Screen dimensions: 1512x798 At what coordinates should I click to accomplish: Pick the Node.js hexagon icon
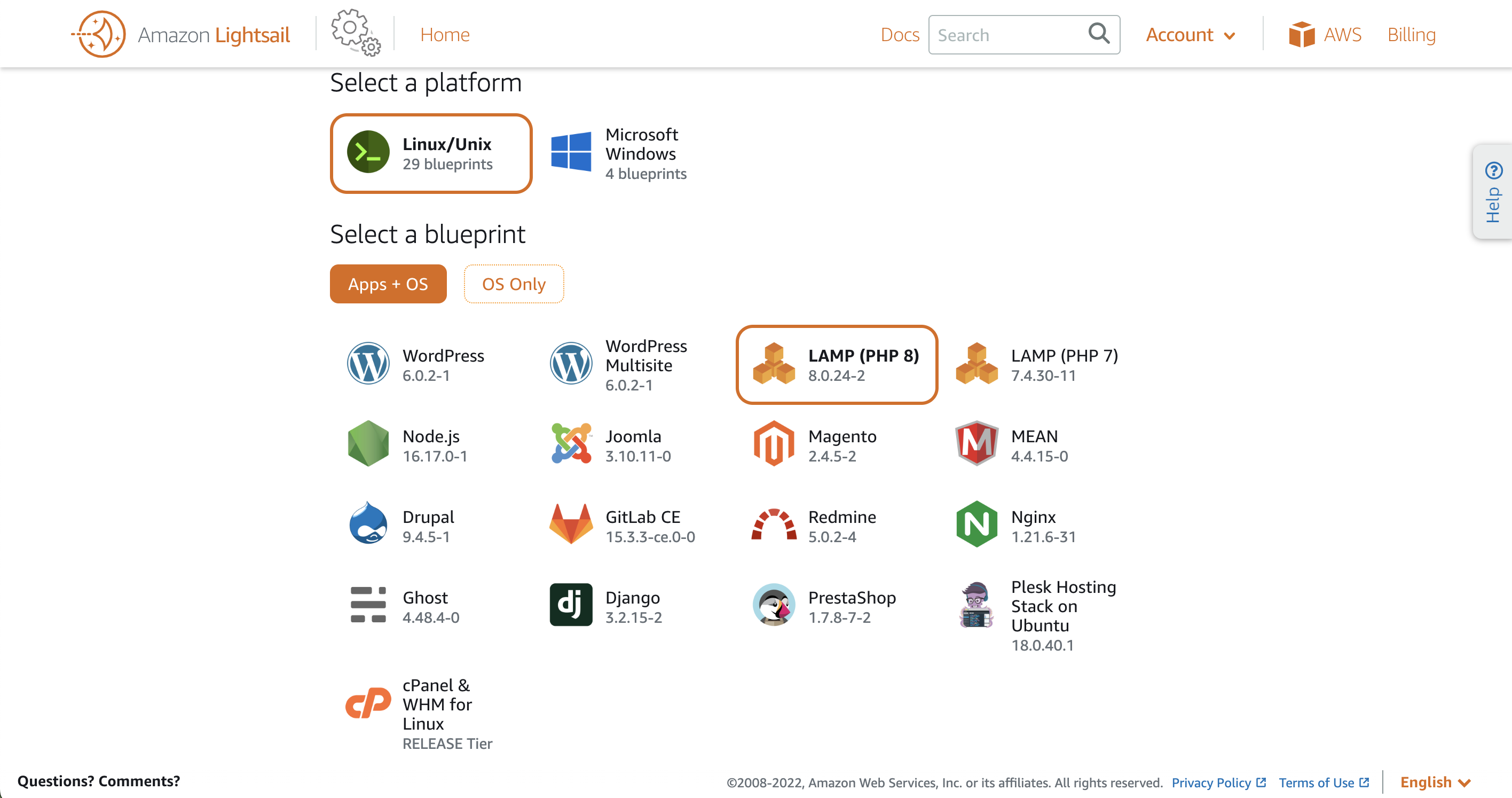[368, 444]
